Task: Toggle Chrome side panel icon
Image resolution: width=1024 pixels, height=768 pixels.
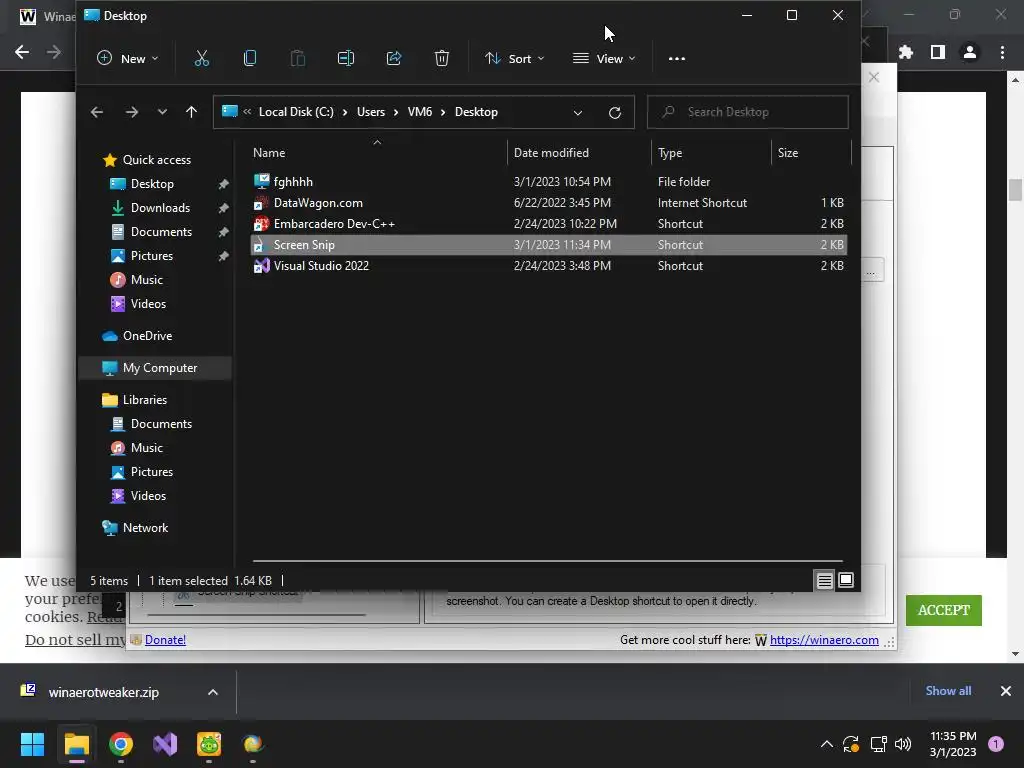Action: click(x=938, y=52)
